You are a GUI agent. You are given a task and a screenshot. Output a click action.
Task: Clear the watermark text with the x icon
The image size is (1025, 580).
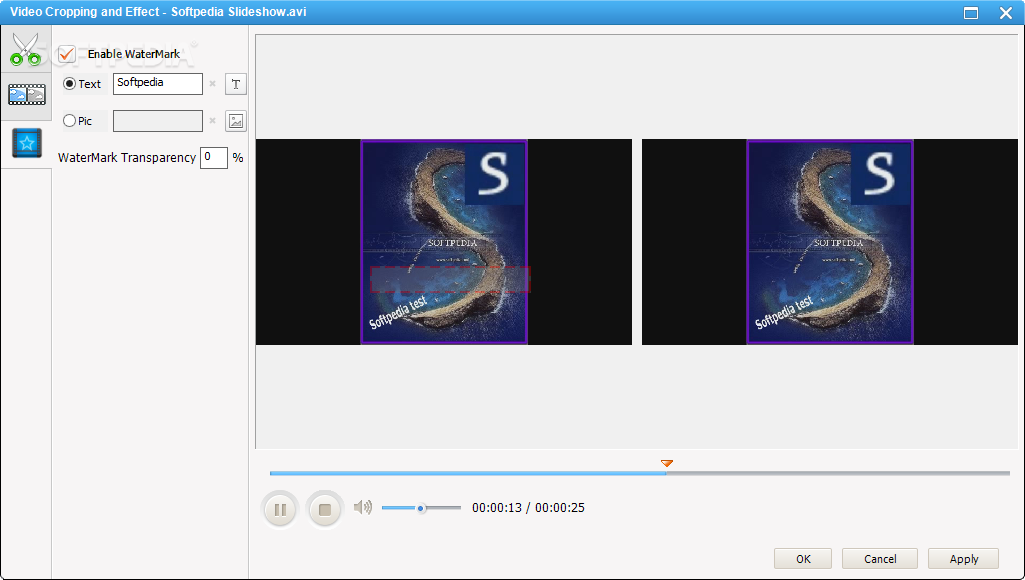click(x=212, y=84)
